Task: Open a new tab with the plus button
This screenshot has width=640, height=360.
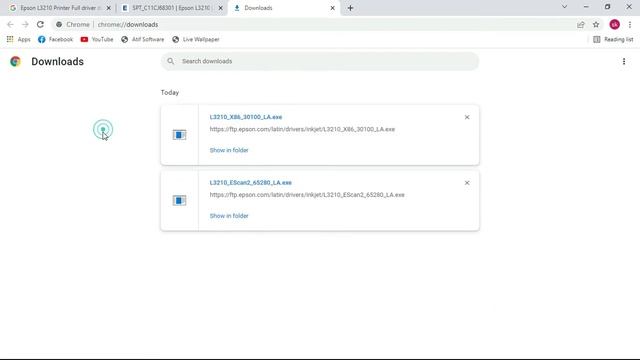Action: coord(350,8)
